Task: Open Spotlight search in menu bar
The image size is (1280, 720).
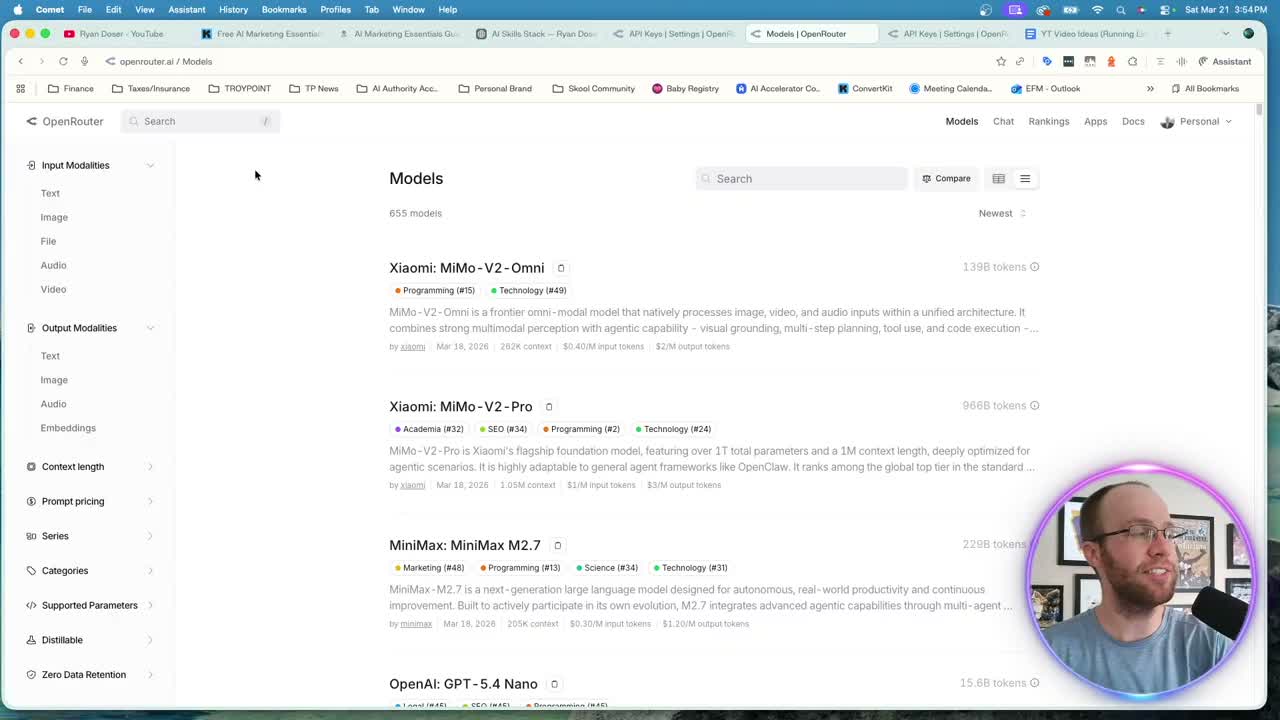Action: click(1121, 10)
